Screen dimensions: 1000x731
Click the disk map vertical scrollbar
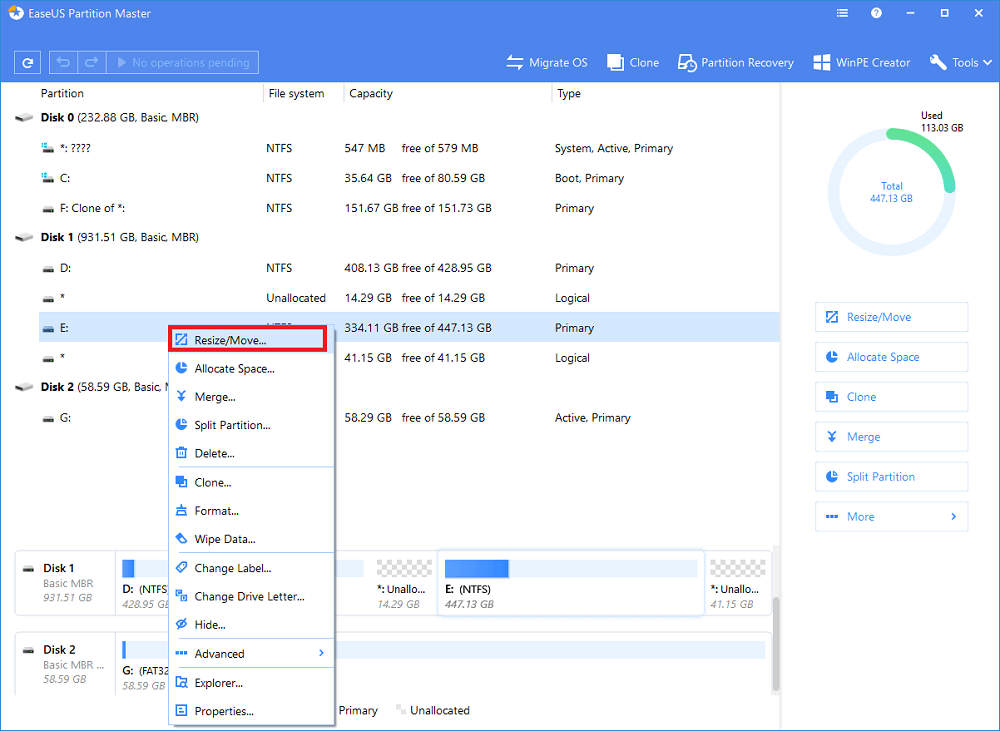click(x=776, y=644)
